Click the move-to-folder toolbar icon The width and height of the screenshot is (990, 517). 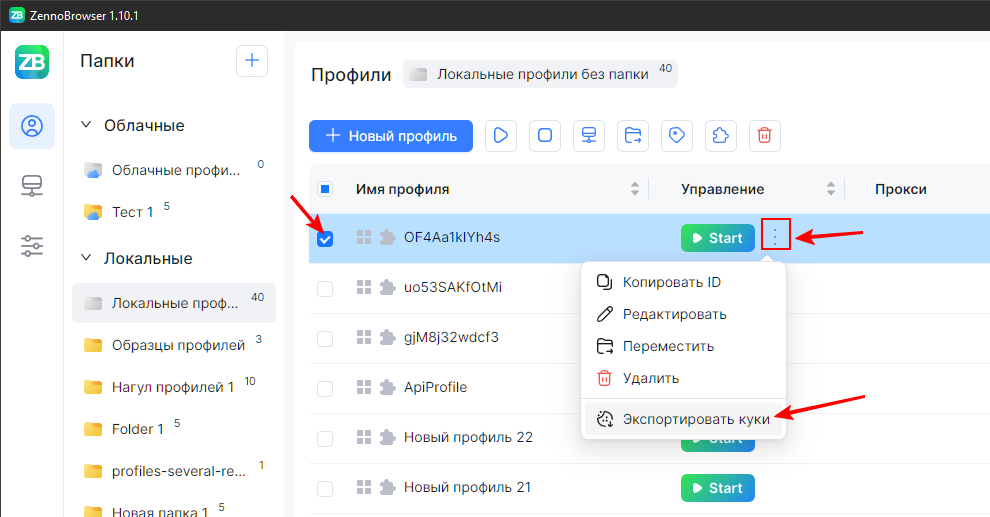[633, 136]
